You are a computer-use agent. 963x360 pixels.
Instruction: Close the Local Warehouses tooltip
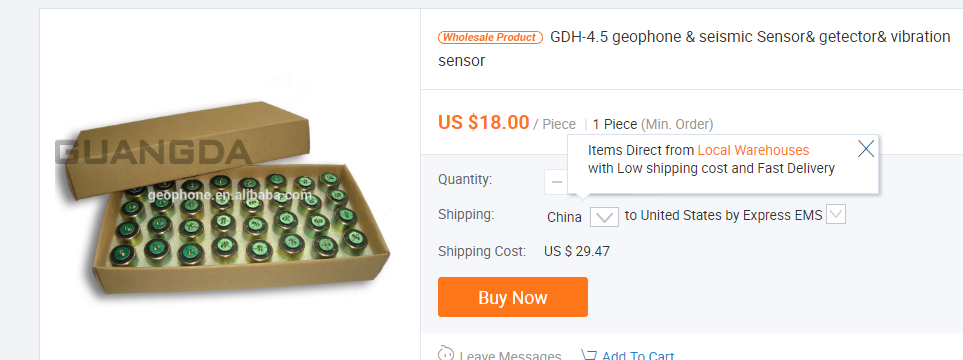point(865,149)
